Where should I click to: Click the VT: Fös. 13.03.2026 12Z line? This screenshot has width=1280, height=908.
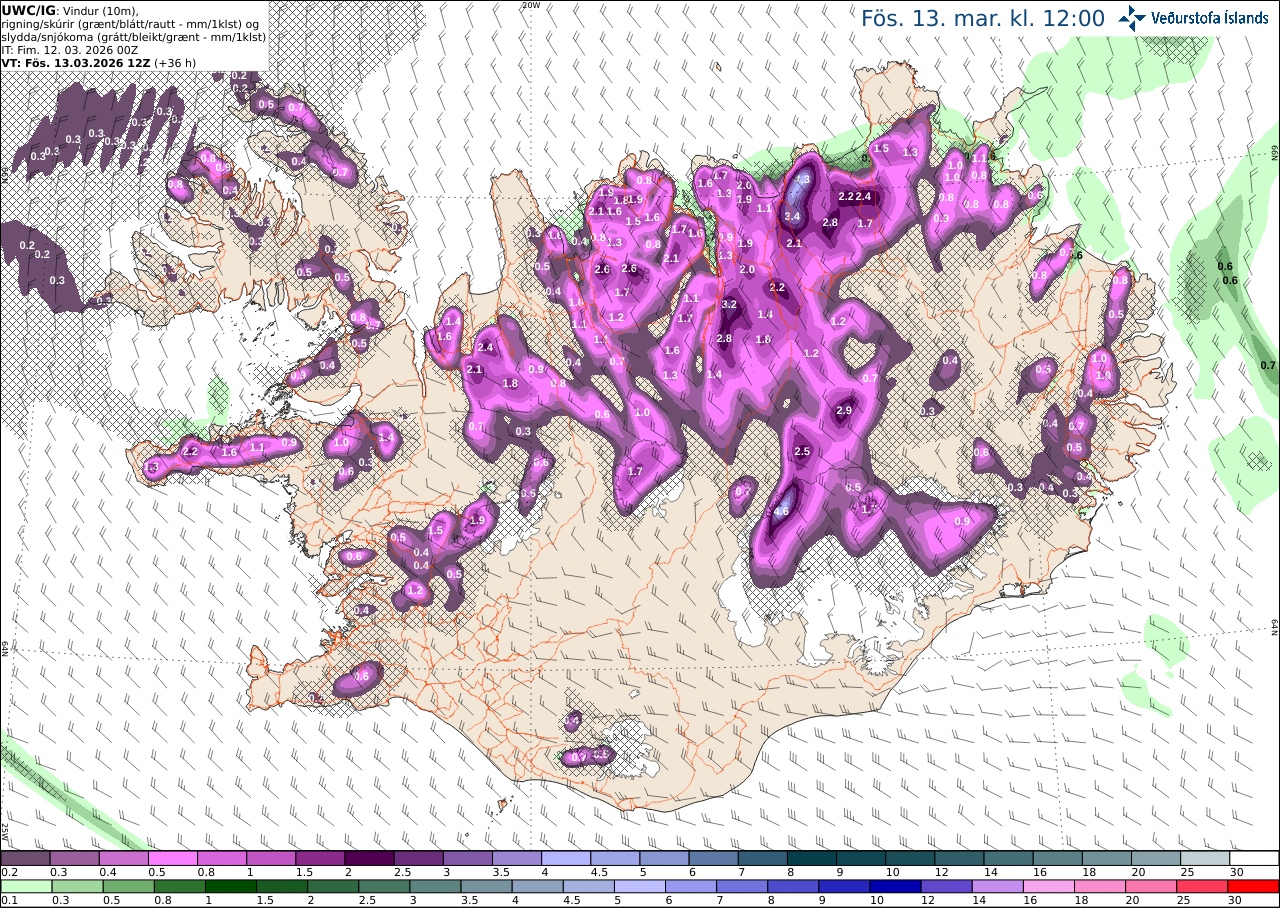pos(98,62)
